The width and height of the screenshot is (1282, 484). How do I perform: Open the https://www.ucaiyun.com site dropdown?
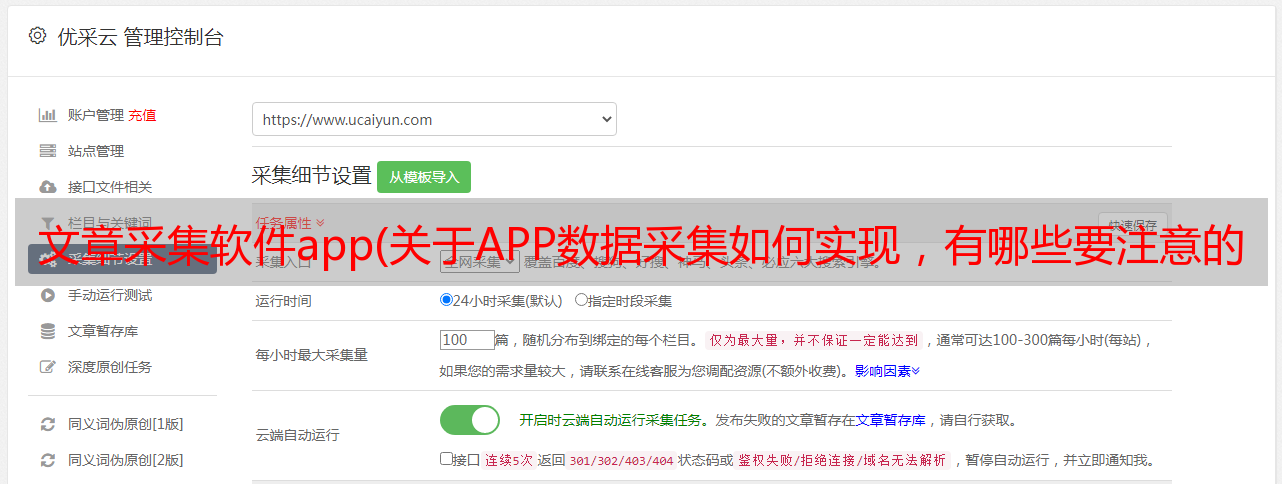click(434, 119)
